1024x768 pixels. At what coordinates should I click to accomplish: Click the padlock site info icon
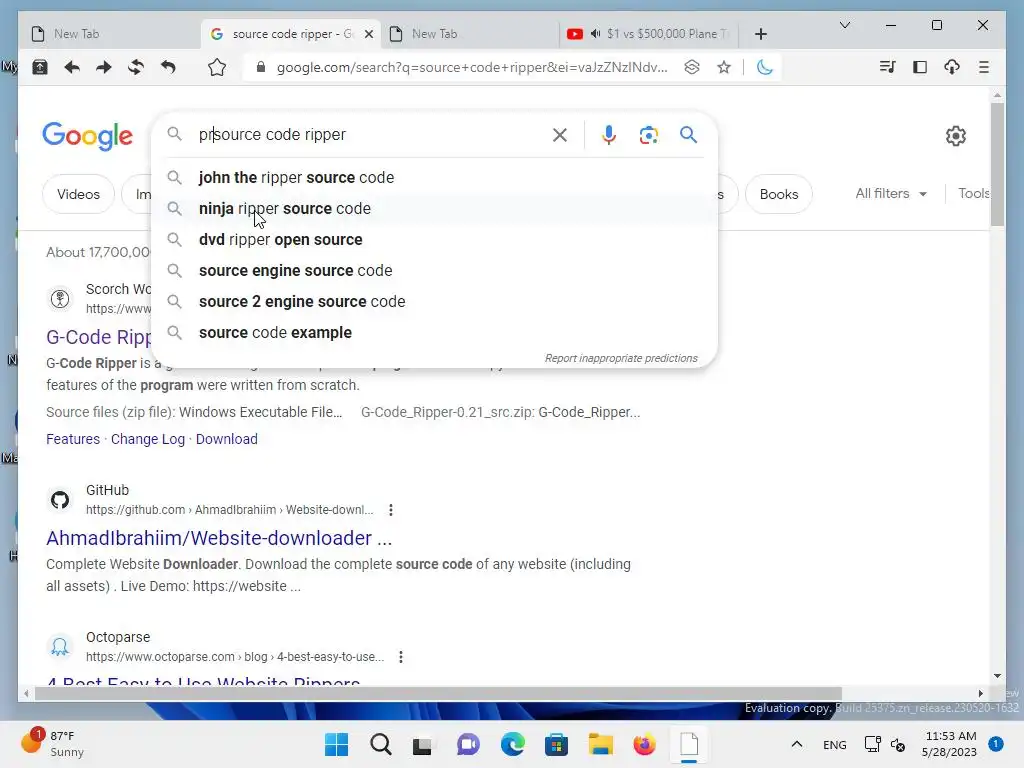click(x=261, y=67)
